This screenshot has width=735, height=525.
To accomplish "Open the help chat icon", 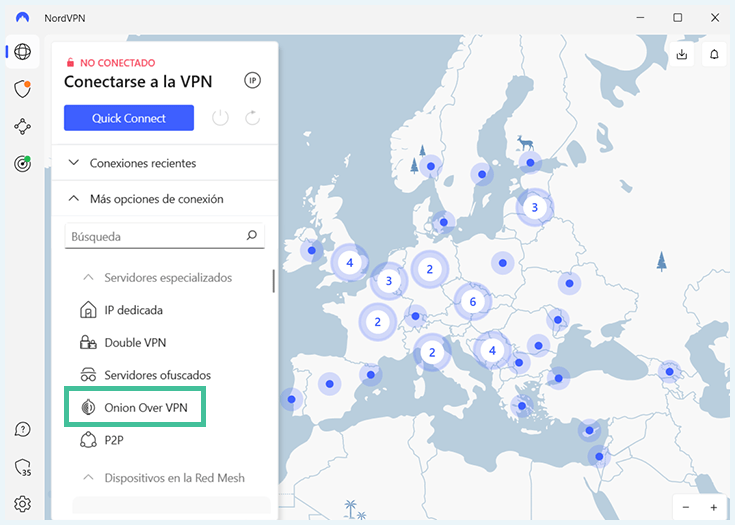I will 22,429.
